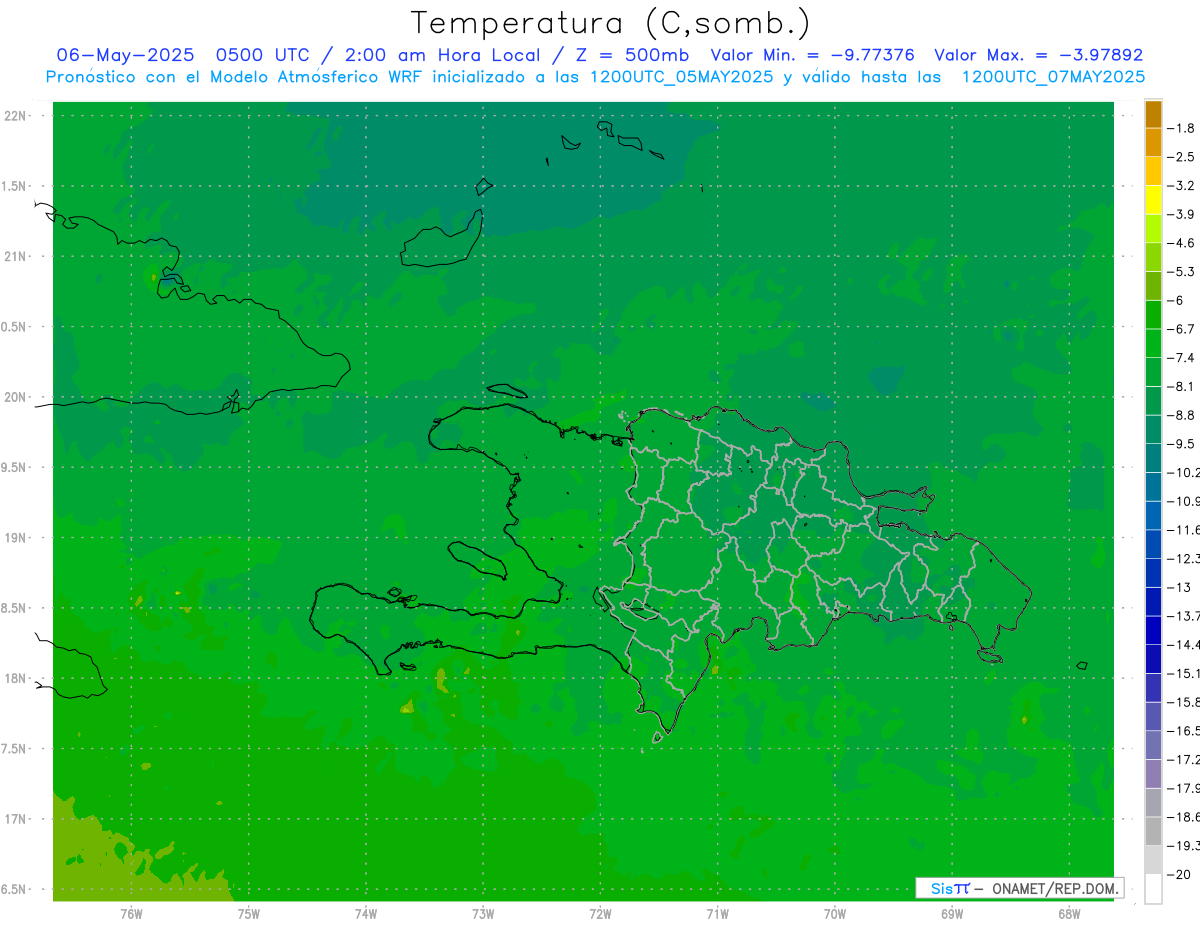Viewport: 1200px width, 927px height.
Task: Select the teal swatch between -9.5 and -10.2
Action: pyautogui.click(x=1153, y=457)
